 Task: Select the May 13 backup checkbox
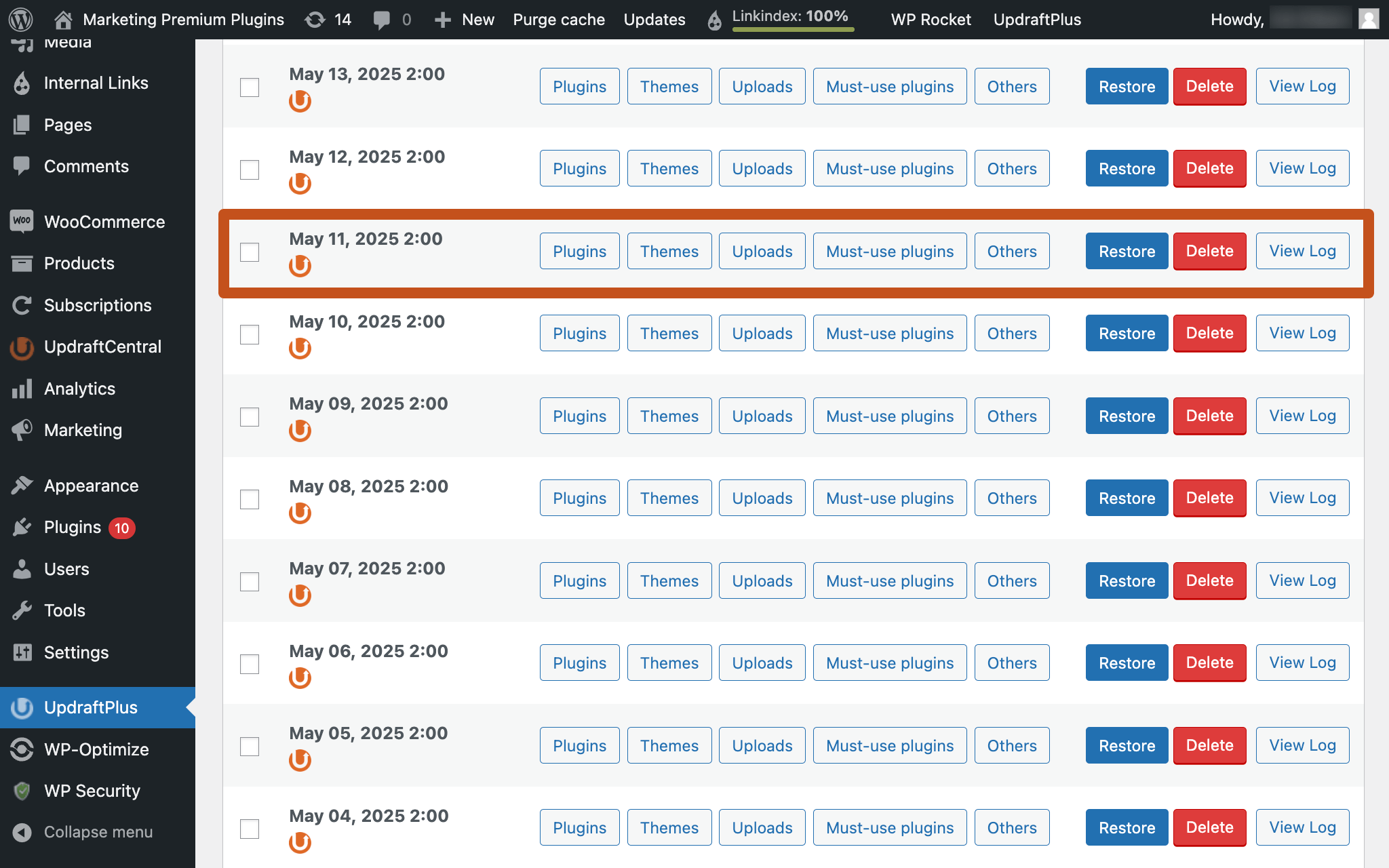[x=250, y=87]
